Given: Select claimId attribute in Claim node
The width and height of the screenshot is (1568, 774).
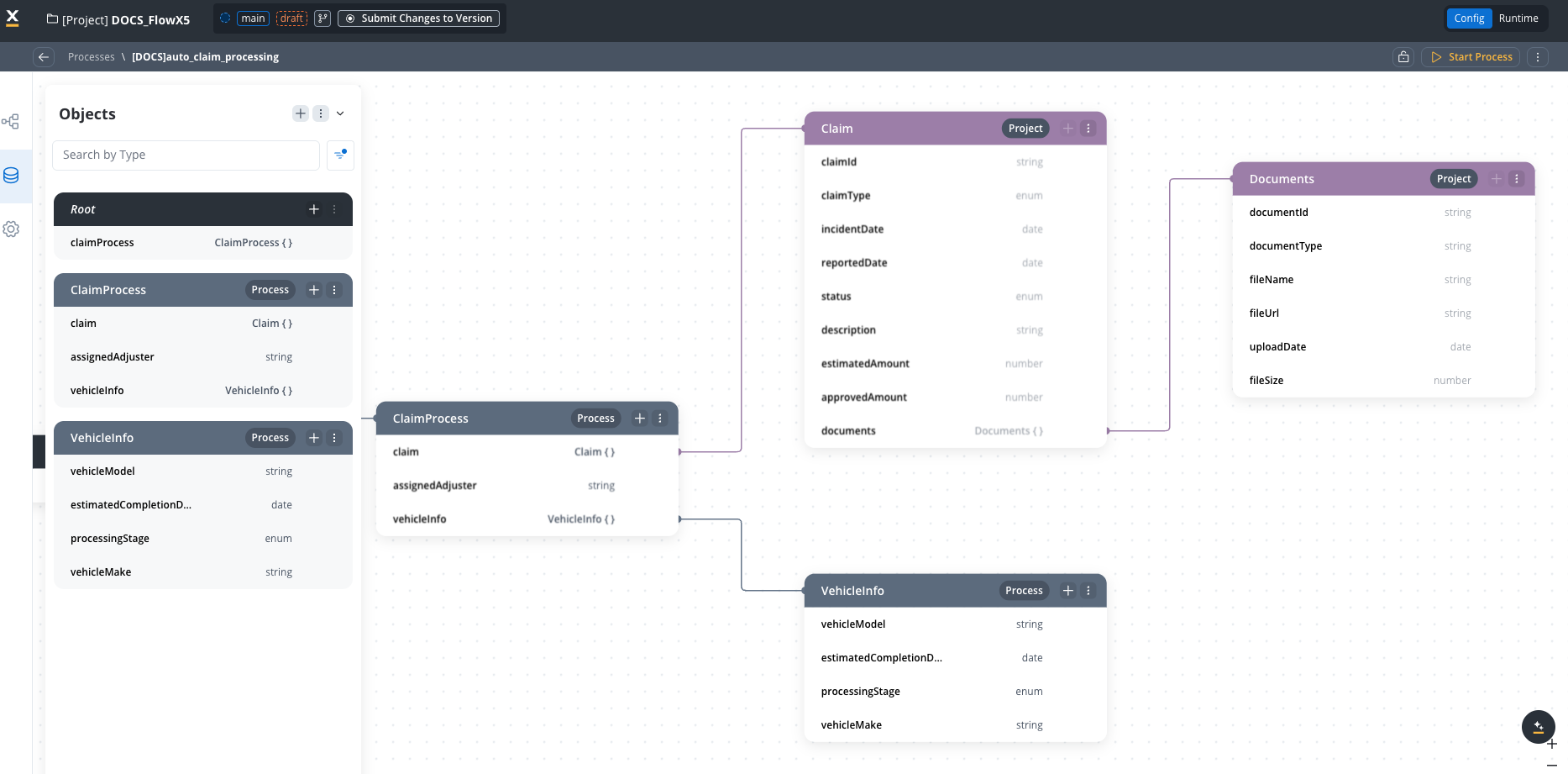Looking at the screenshot, I should click(956, 162).
